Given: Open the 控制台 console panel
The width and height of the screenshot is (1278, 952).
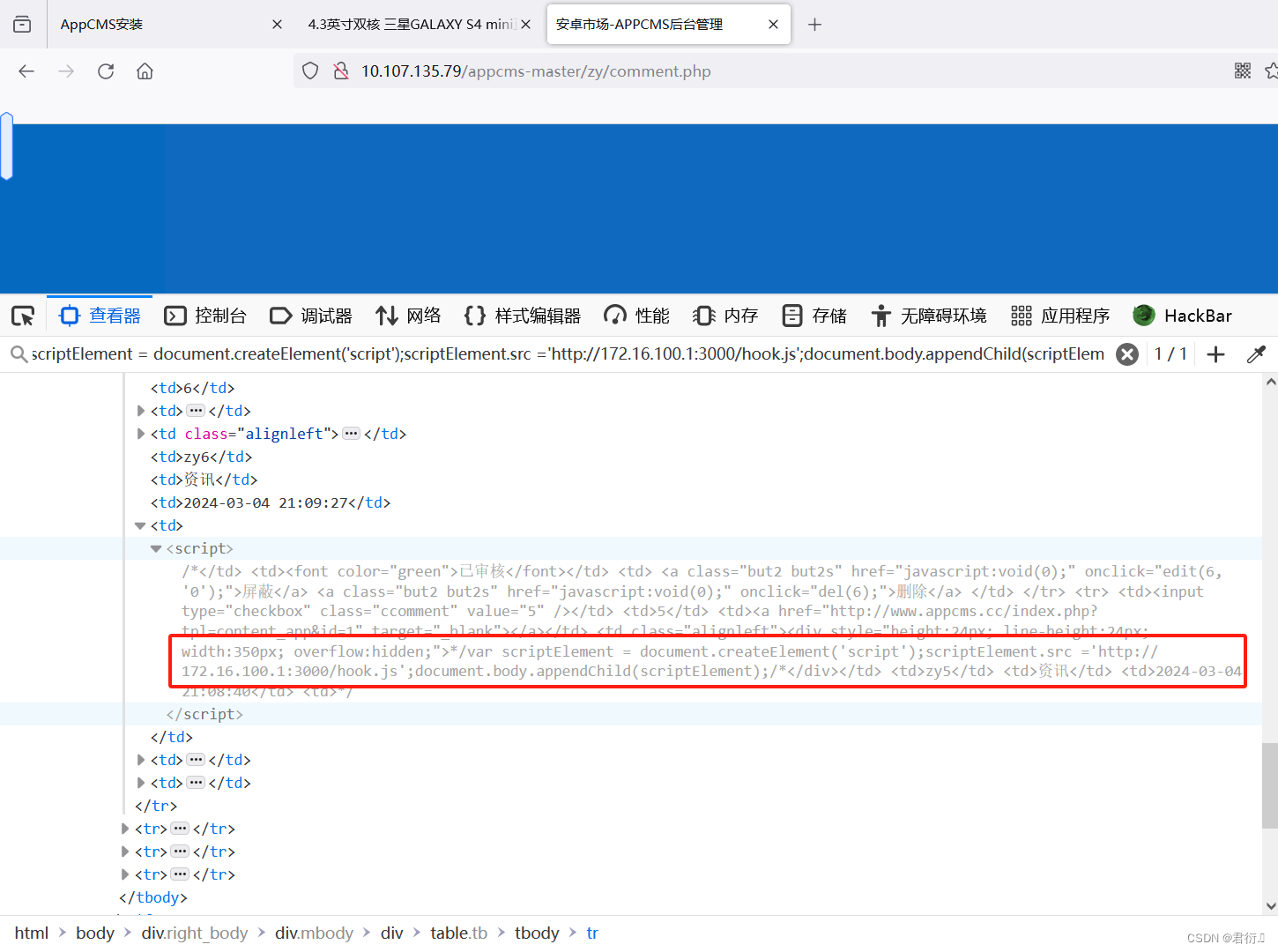Looking at the screenshot, I should tap(205, 316).
